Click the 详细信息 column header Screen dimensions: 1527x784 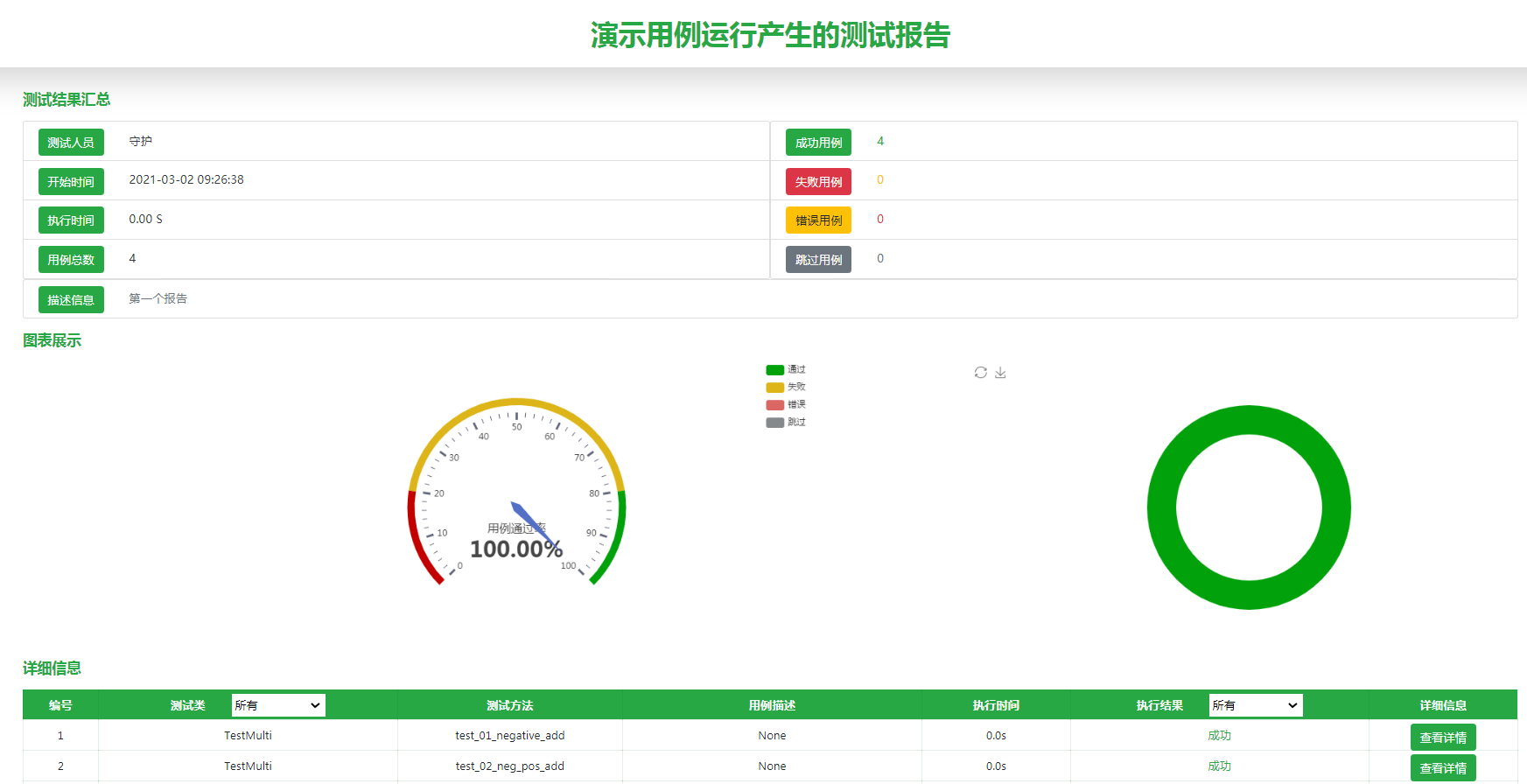click(1443, 705)
